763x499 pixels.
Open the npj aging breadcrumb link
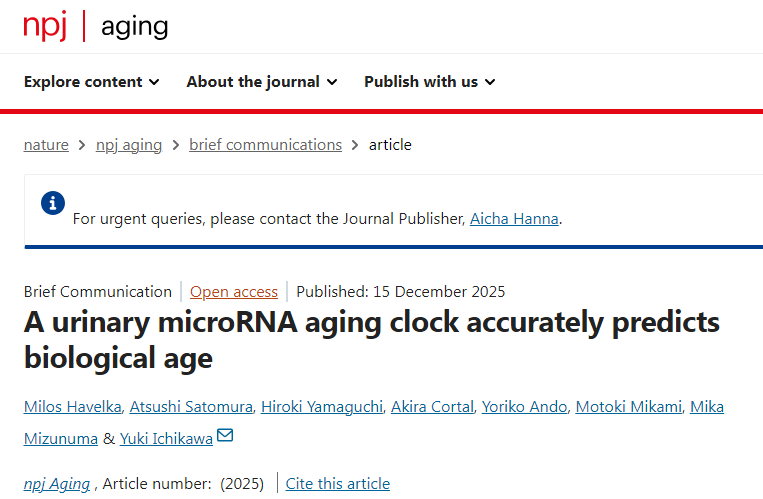pyautogui.click(x=129, y=145)
